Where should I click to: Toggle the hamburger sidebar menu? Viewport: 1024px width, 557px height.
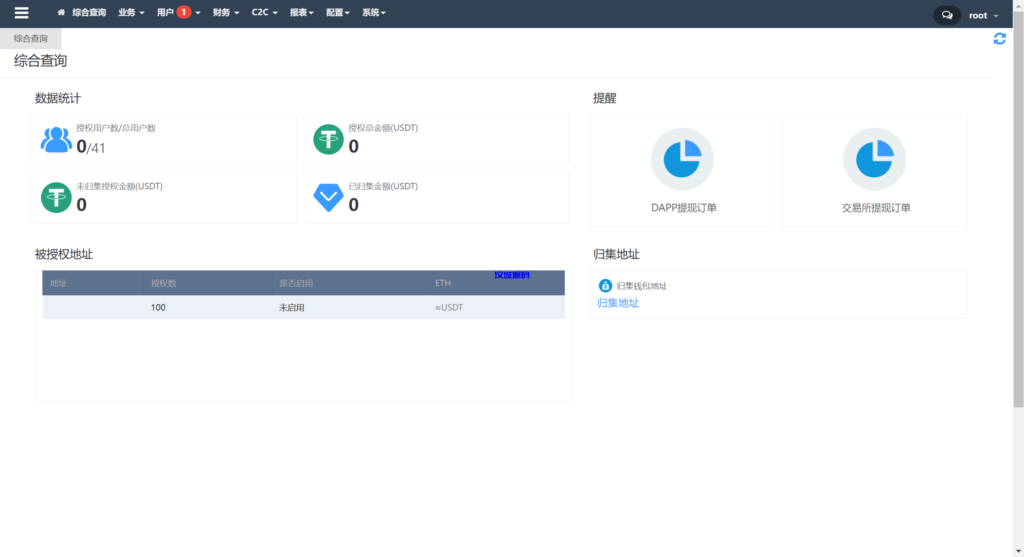(21, 13)
